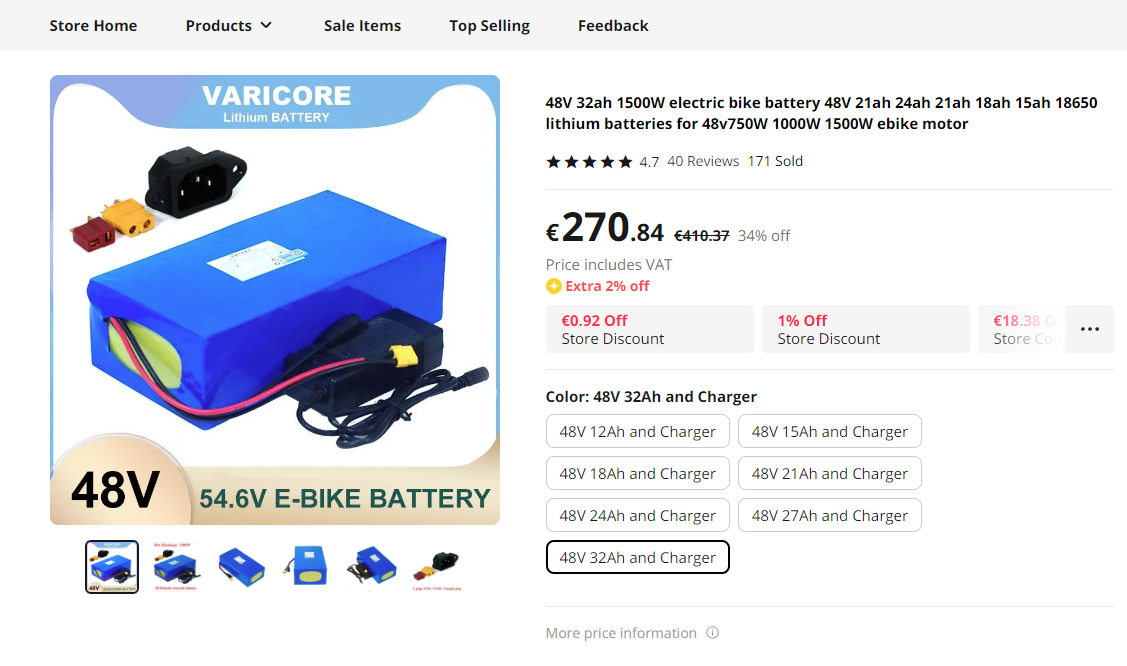Expand the Products menu chevron
This screenshot has height=666, width=1127.
pos(266,25)
